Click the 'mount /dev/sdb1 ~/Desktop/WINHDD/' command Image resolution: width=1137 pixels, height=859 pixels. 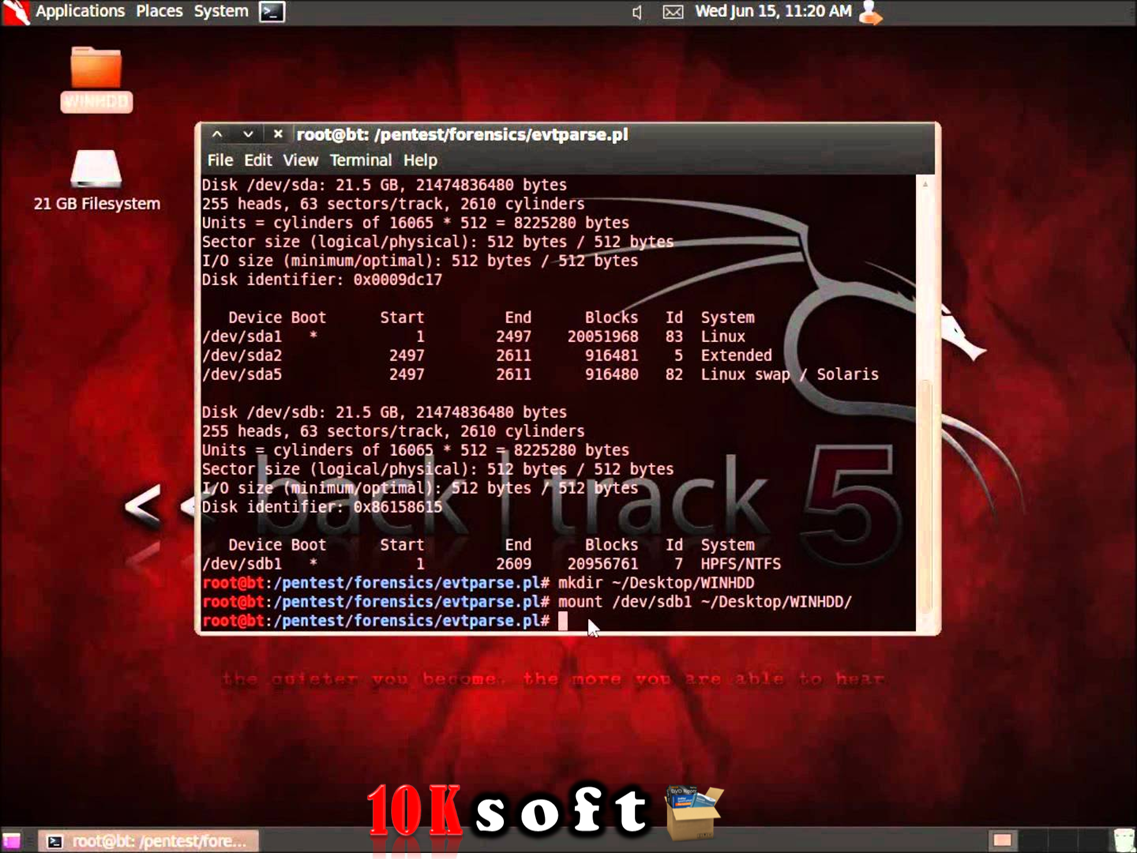705,602
